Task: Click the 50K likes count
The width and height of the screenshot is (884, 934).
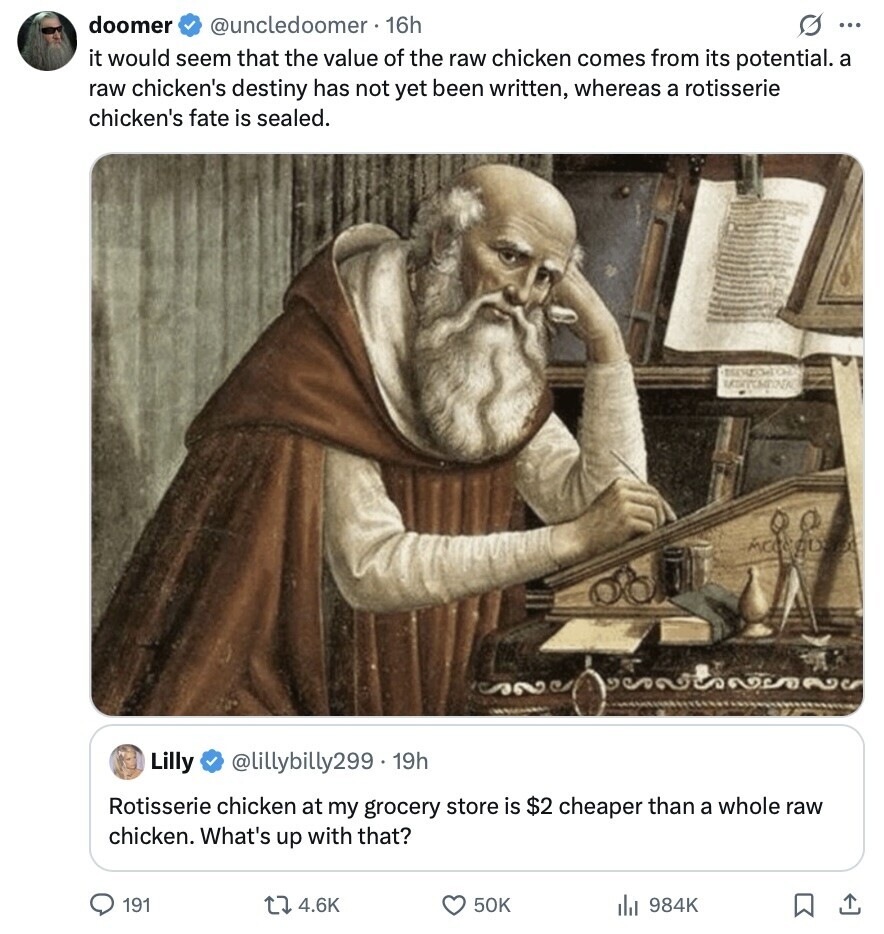Action: click(x=491, y=904)
